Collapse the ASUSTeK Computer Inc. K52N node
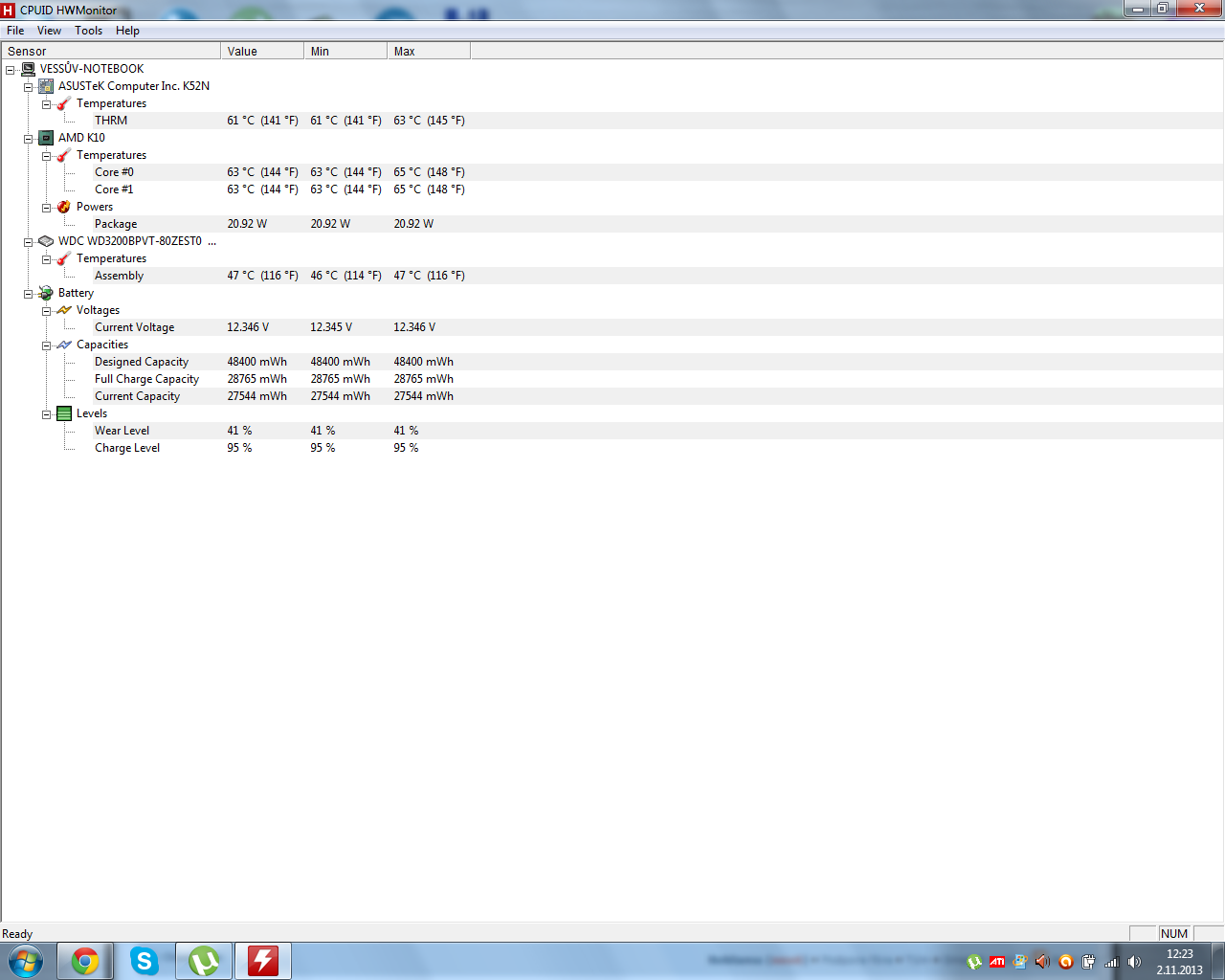This screenshot has height=980, width=1225. click(29, 87)
